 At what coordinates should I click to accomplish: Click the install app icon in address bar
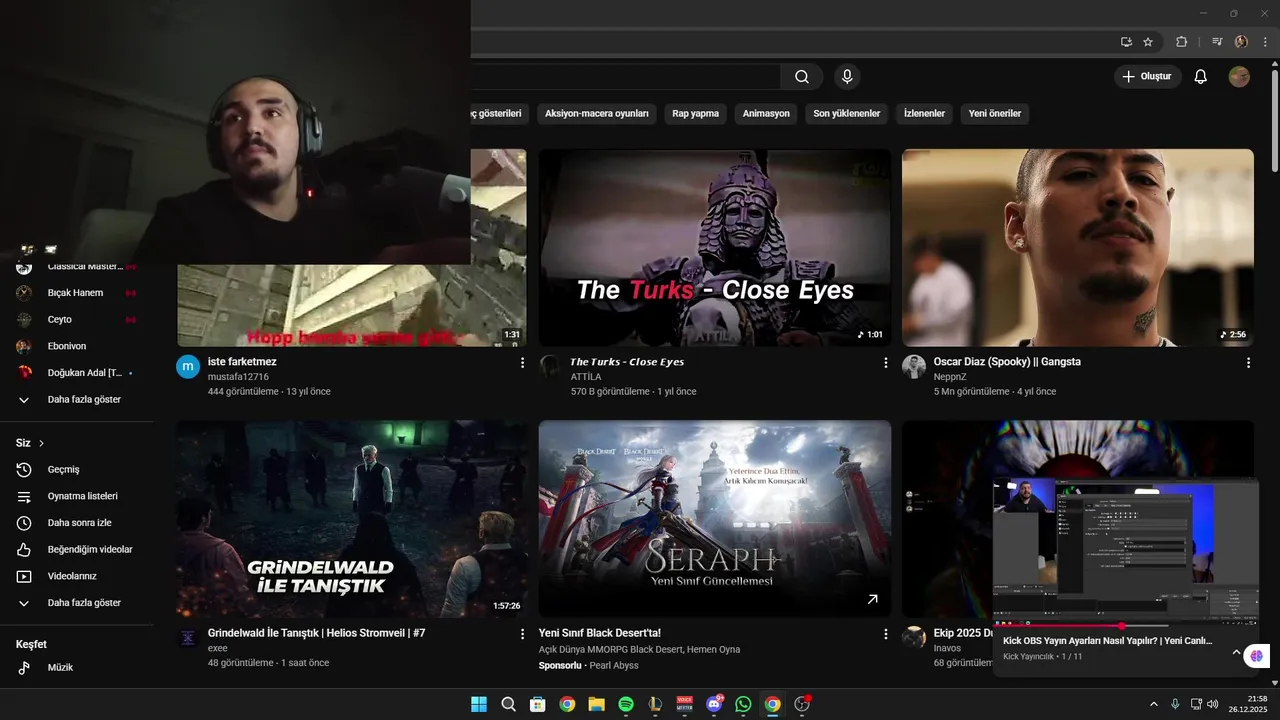click(x=1126, y=42)
